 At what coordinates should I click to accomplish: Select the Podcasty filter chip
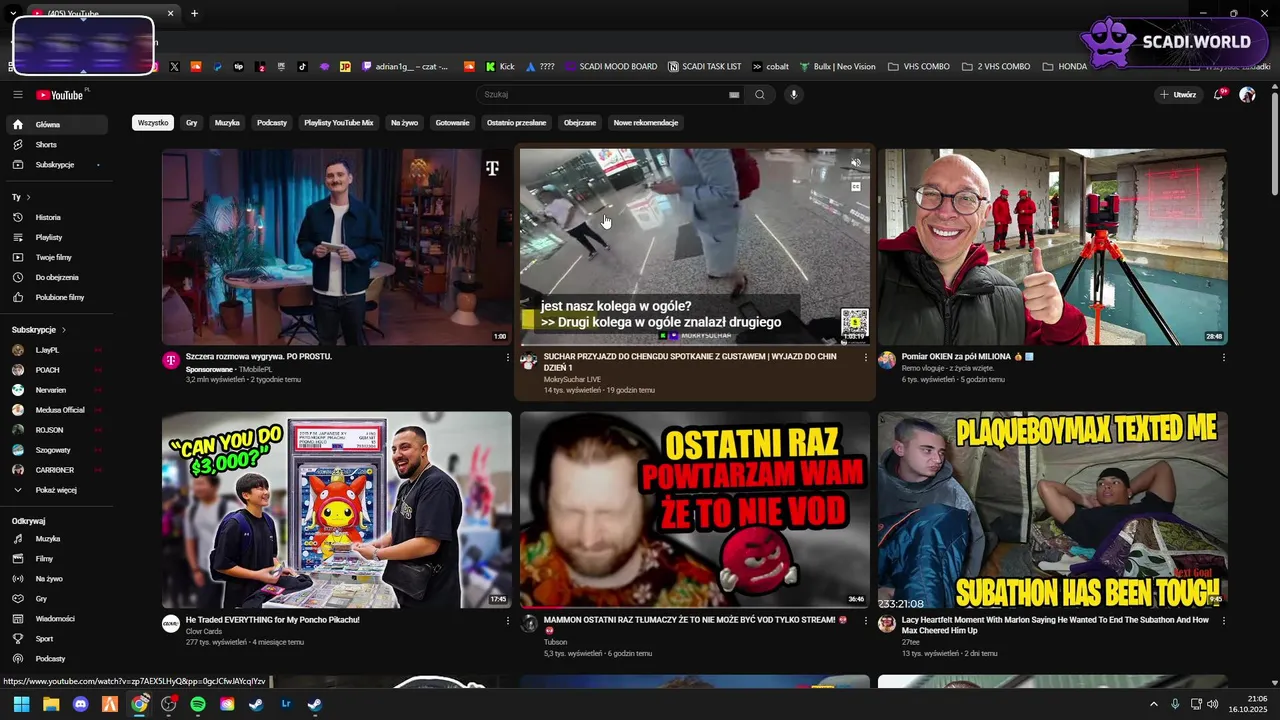tap(272, 123)
